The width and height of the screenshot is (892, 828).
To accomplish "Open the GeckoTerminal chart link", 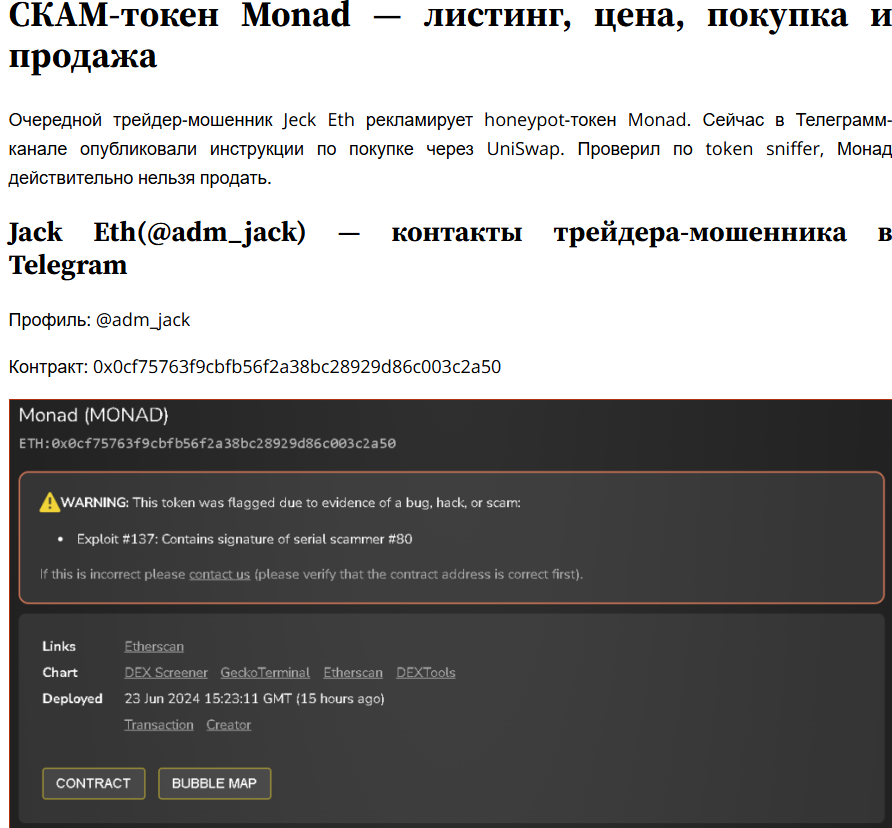I will point(265,673).
